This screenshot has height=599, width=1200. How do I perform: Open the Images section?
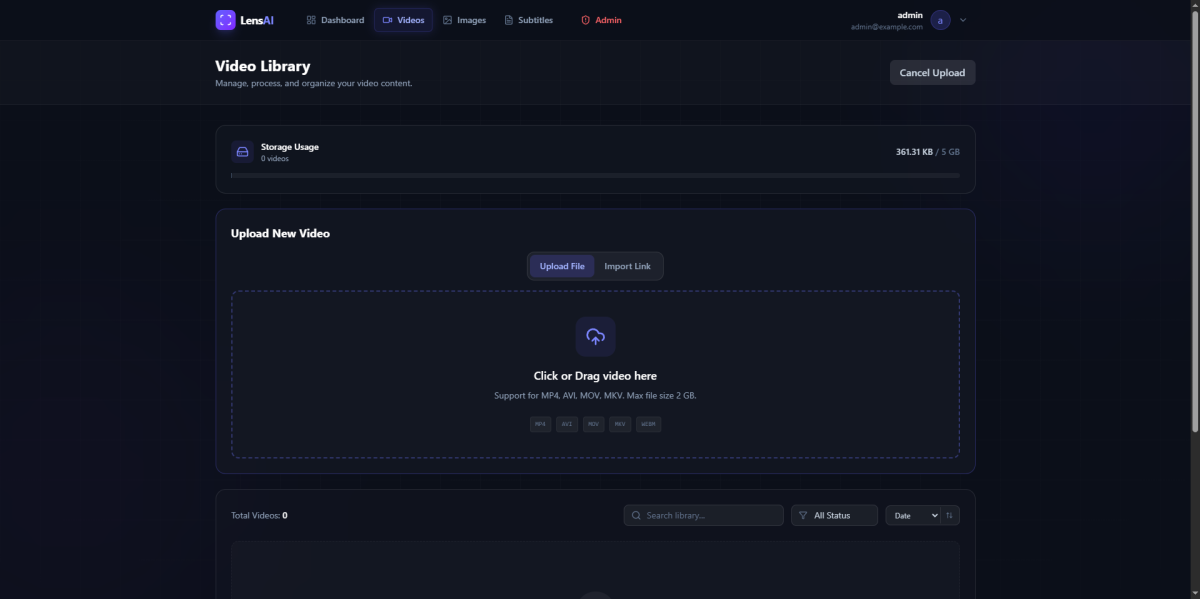(464, 20)
